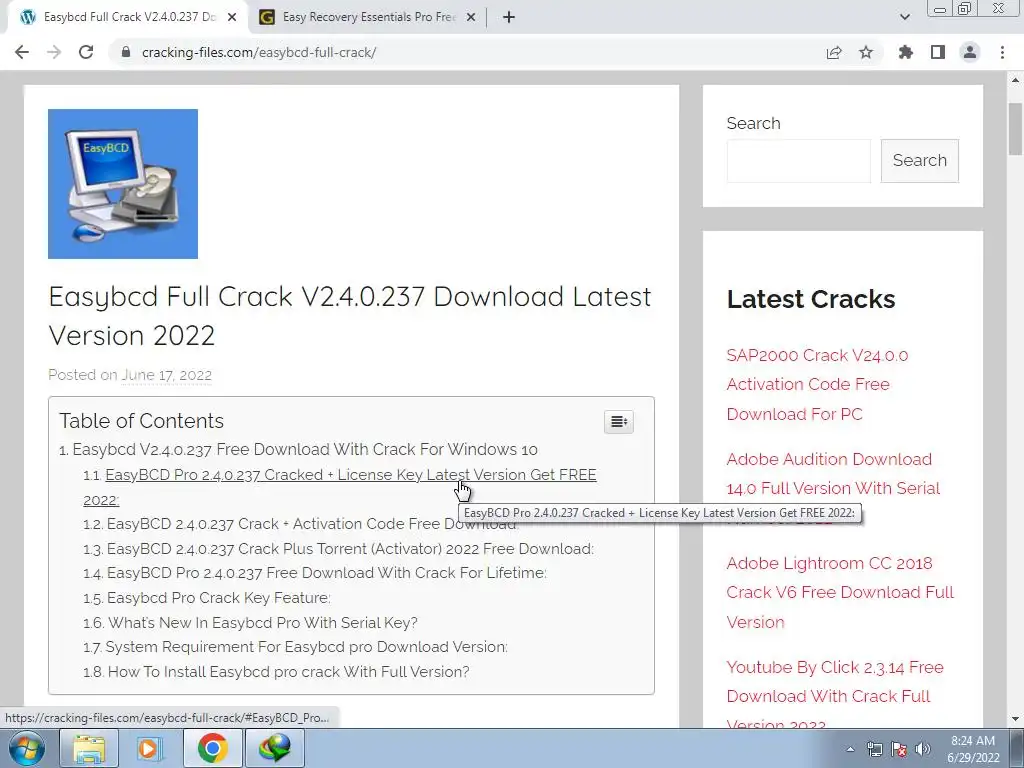Open the browser side panel

tap(938, 52)
